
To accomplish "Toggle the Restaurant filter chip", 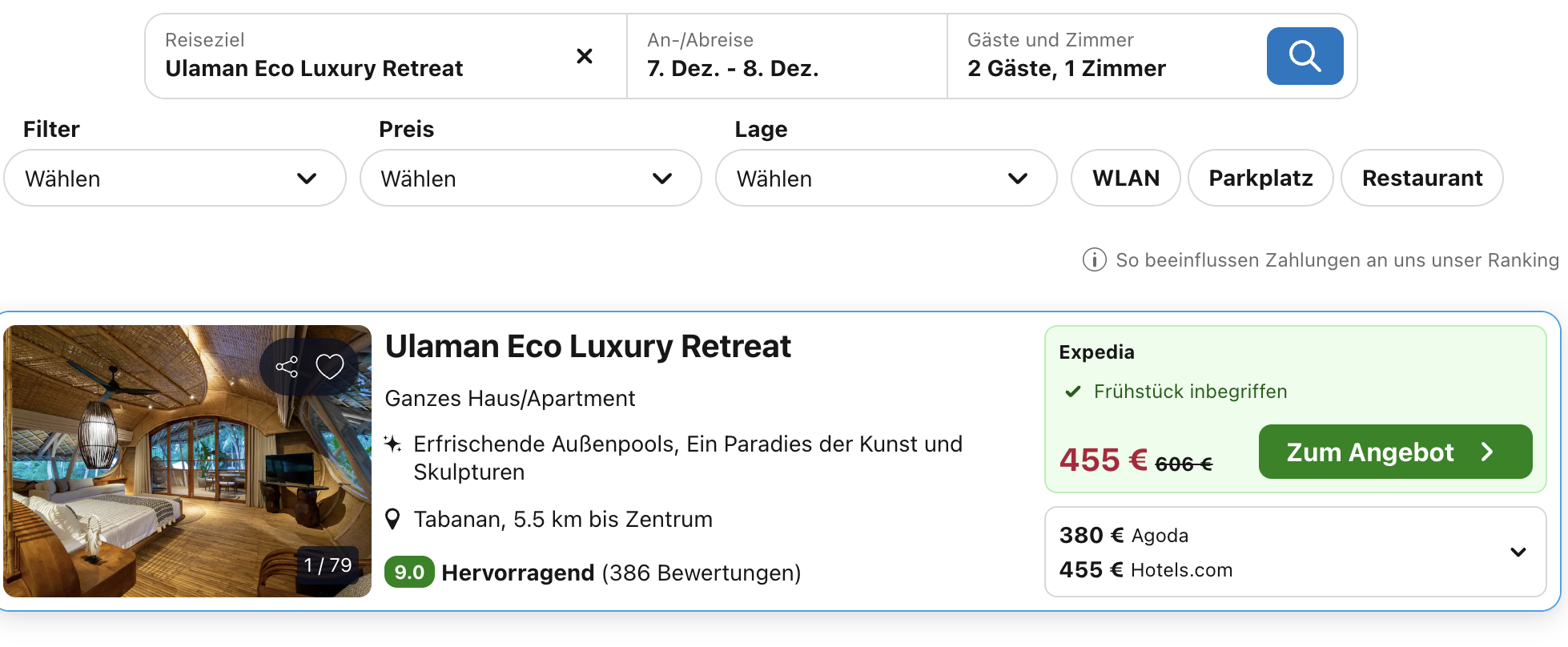I will 1421,178.
